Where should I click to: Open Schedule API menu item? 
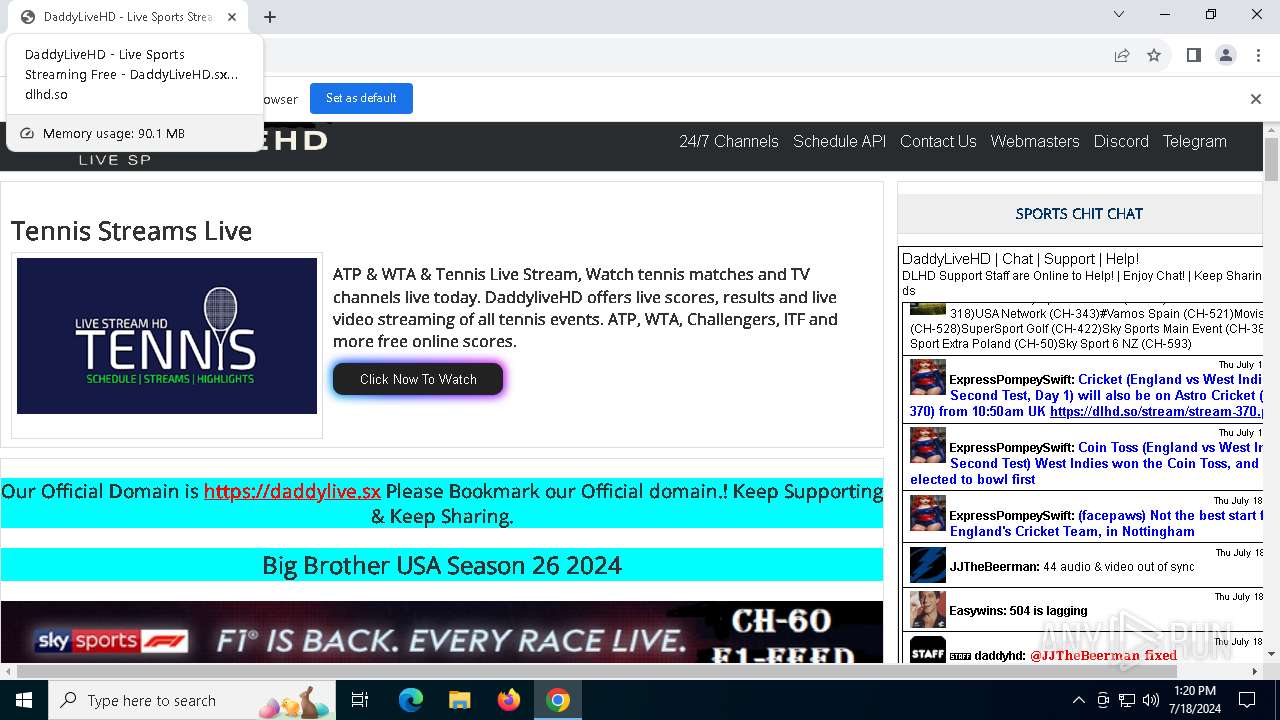(840, 142)
